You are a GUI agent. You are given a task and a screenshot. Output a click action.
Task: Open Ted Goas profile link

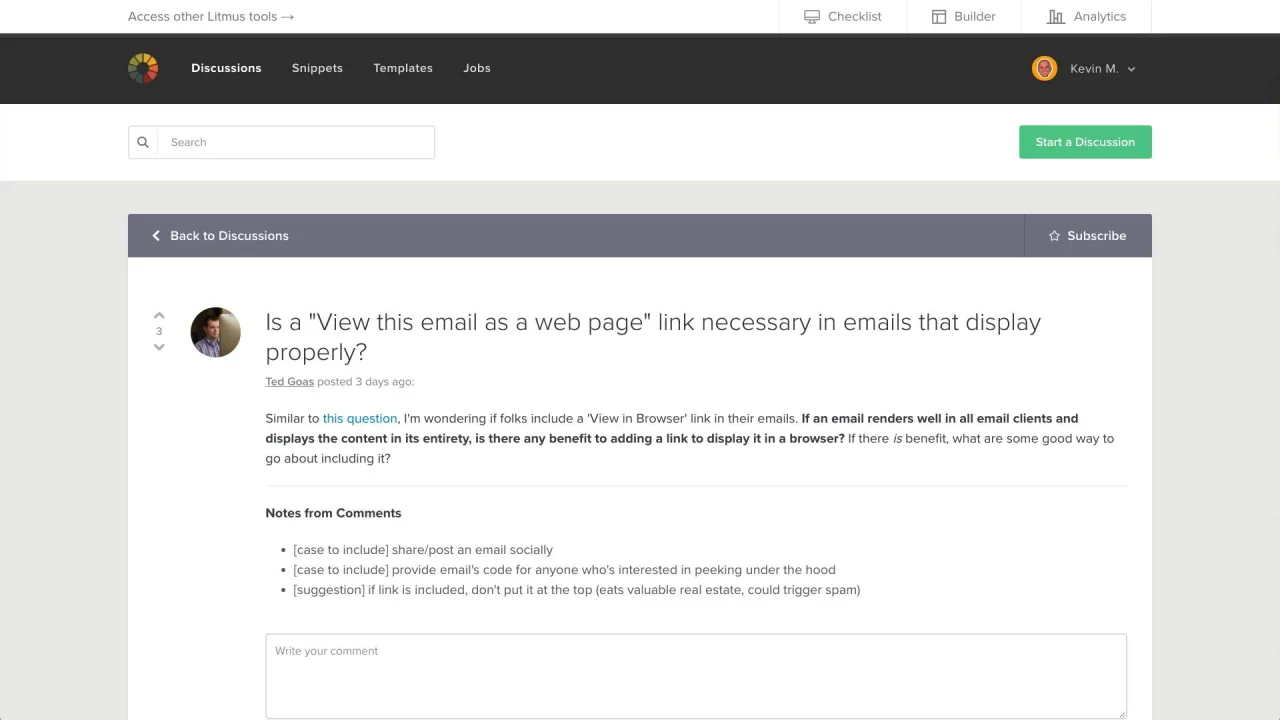289,381
